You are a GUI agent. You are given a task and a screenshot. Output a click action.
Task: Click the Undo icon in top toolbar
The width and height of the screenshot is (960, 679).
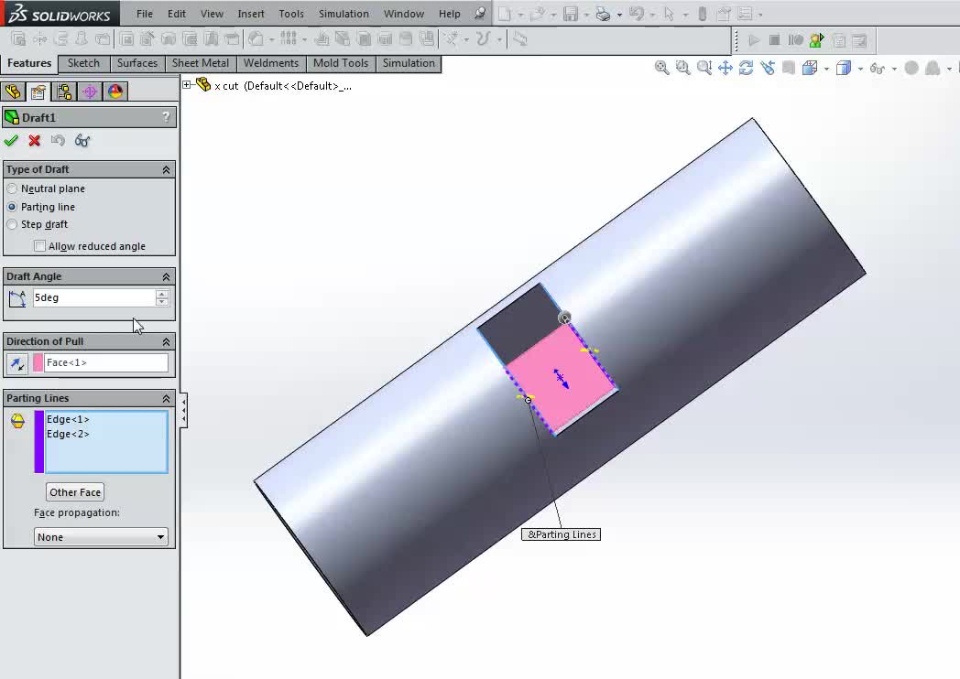click(x=637, y=13)
